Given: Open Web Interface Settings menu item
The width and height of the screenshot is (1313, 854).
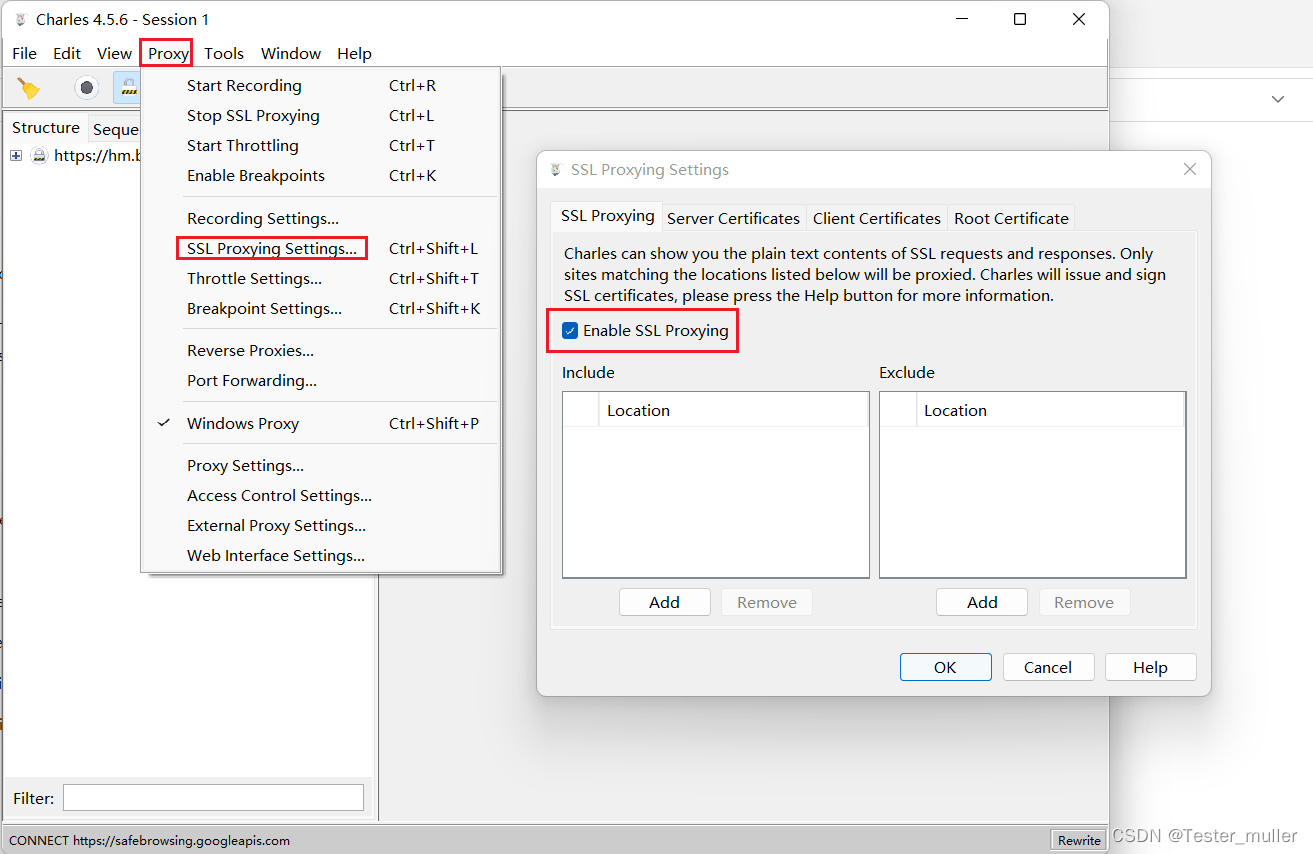Looking at the screenshot, I should pyautogui.click(x=320, y=556).
